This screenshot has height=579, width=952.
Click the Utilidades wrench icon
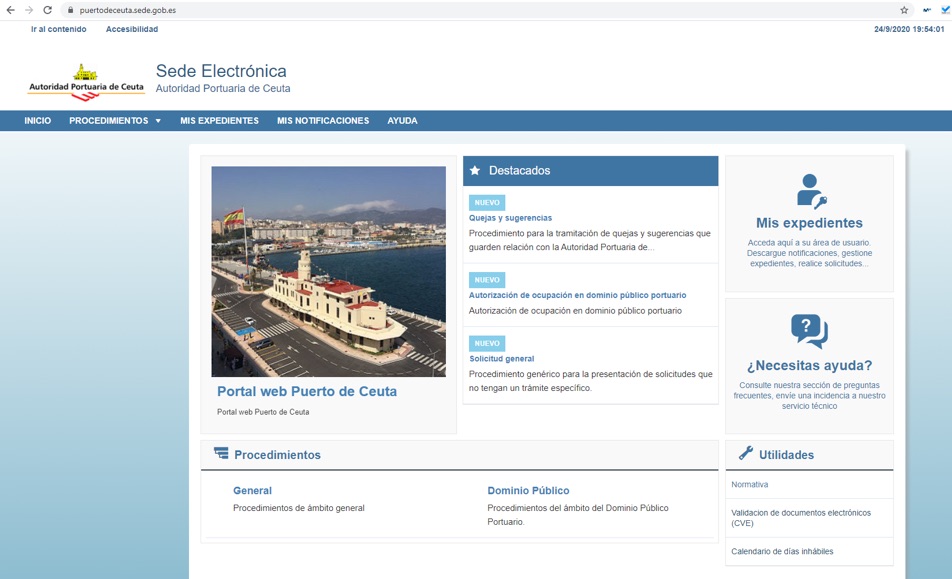[x=746, y=453]
